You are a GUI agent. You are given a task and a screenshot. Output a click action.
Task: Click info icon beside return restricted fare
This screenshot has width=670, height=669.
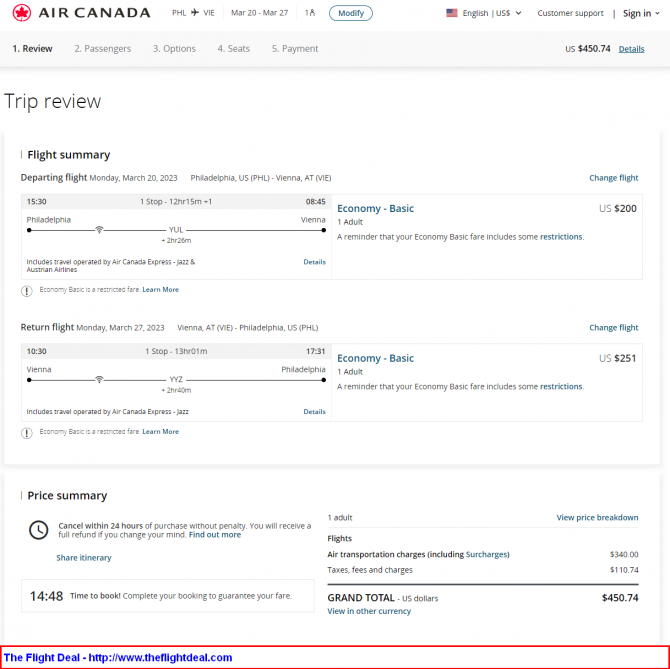pyautogui.click(x=27, y=432)
